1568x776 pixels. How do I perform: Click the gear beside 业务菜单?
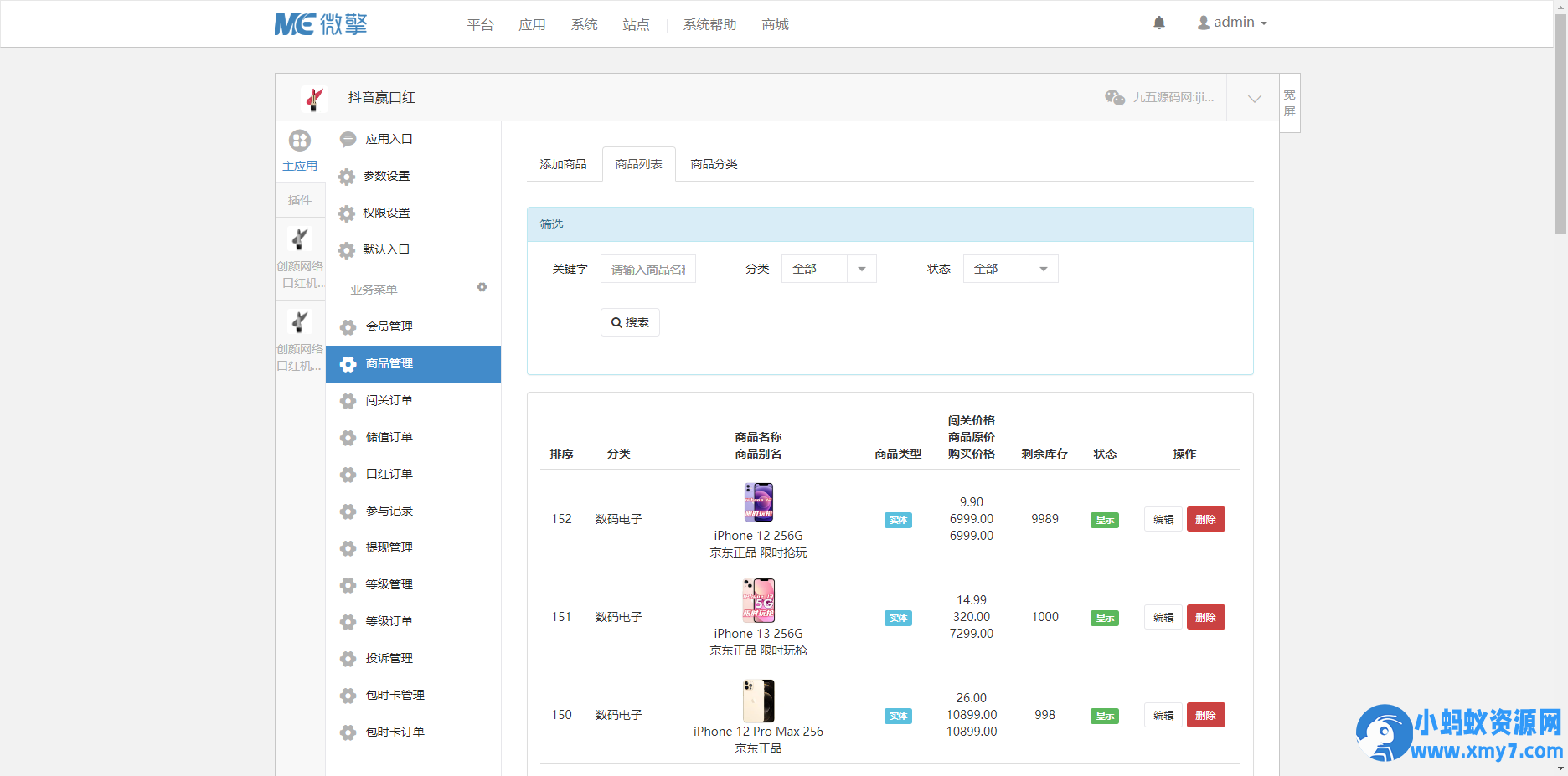tap(482, 287)
